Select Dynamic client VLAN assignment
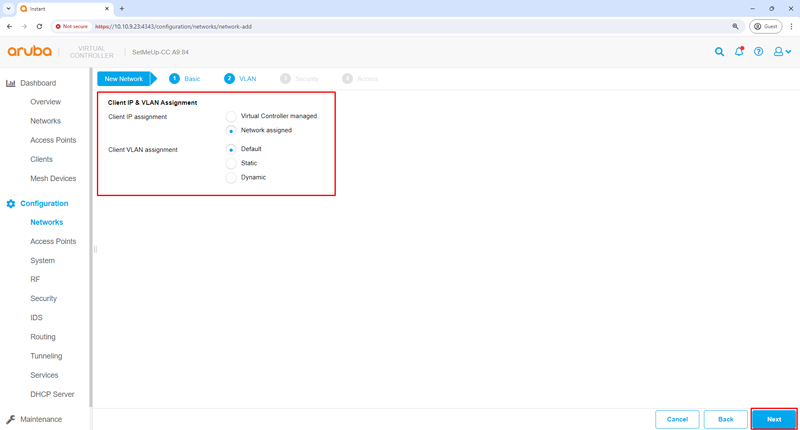 click(x=231, y=178)
